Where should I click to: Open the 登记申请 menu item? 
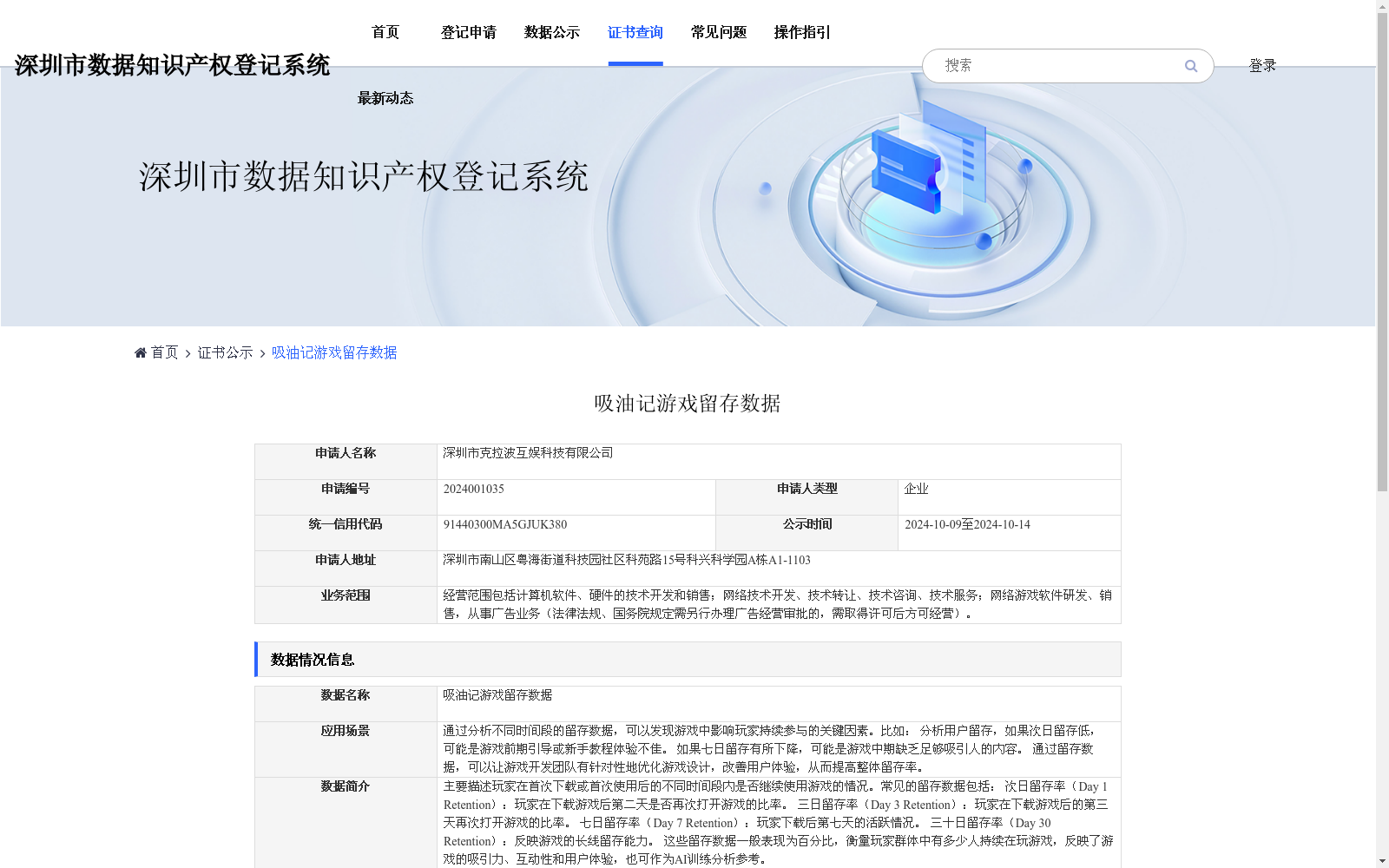coord(469,32)
